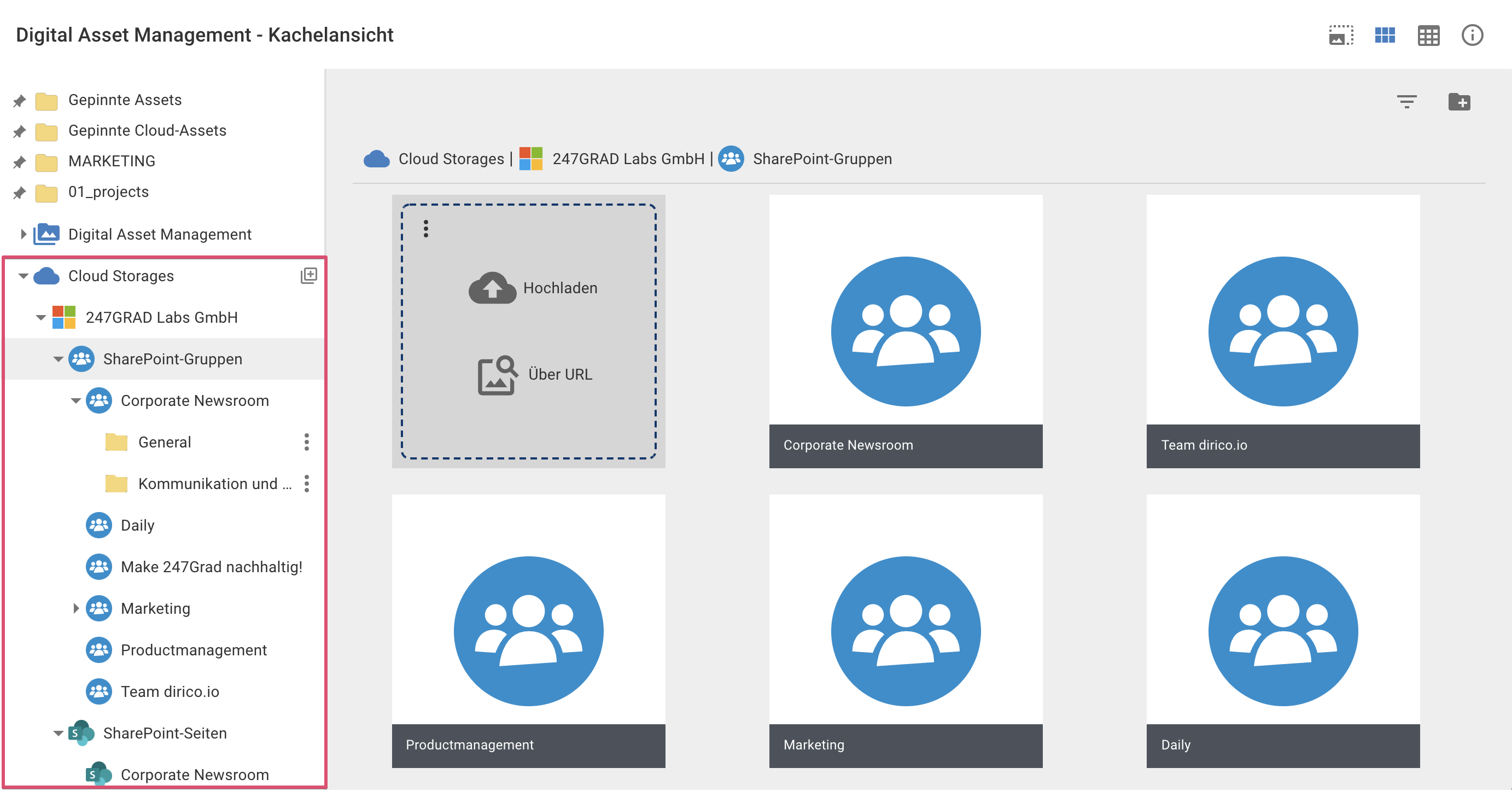Click Hochladen to upload a file
The image size is (1512, 791).
point(560,288)
